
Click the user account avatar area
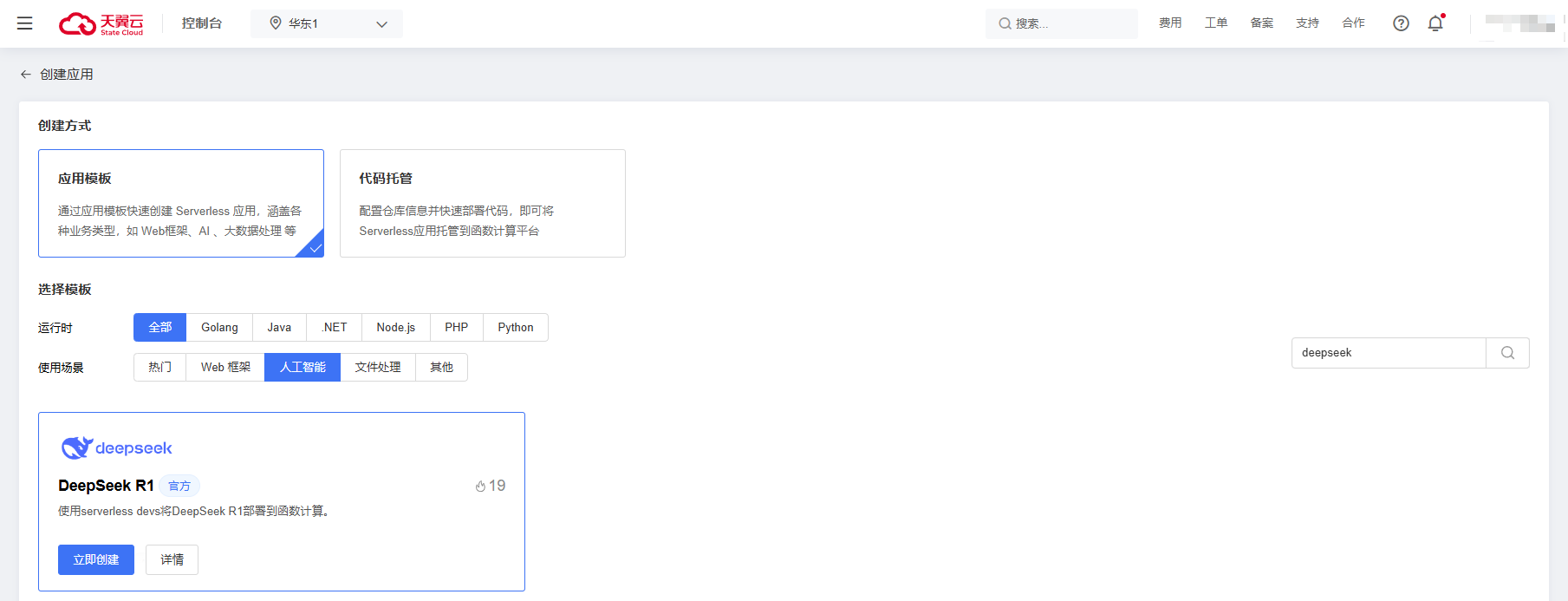[1519, 23]
